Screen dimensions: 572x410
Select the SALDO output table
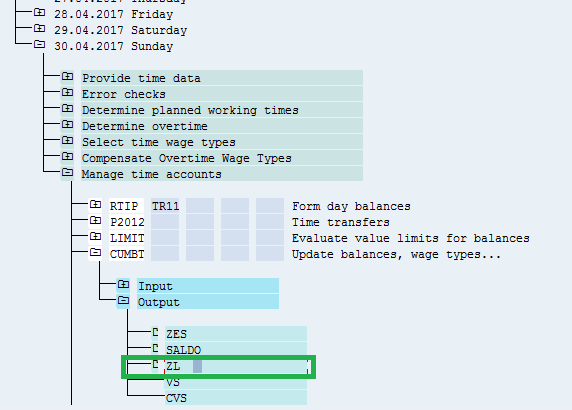pyautogui.click(x=236, y=350)
